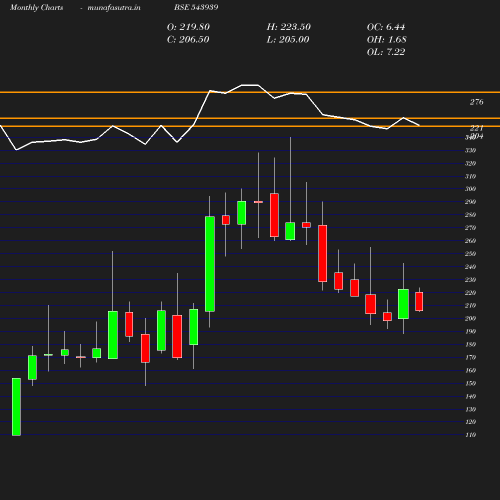Click the first tall green candle at far left
Screen dimensions: 500x500
pyautogui.click(x=16, y=407)
